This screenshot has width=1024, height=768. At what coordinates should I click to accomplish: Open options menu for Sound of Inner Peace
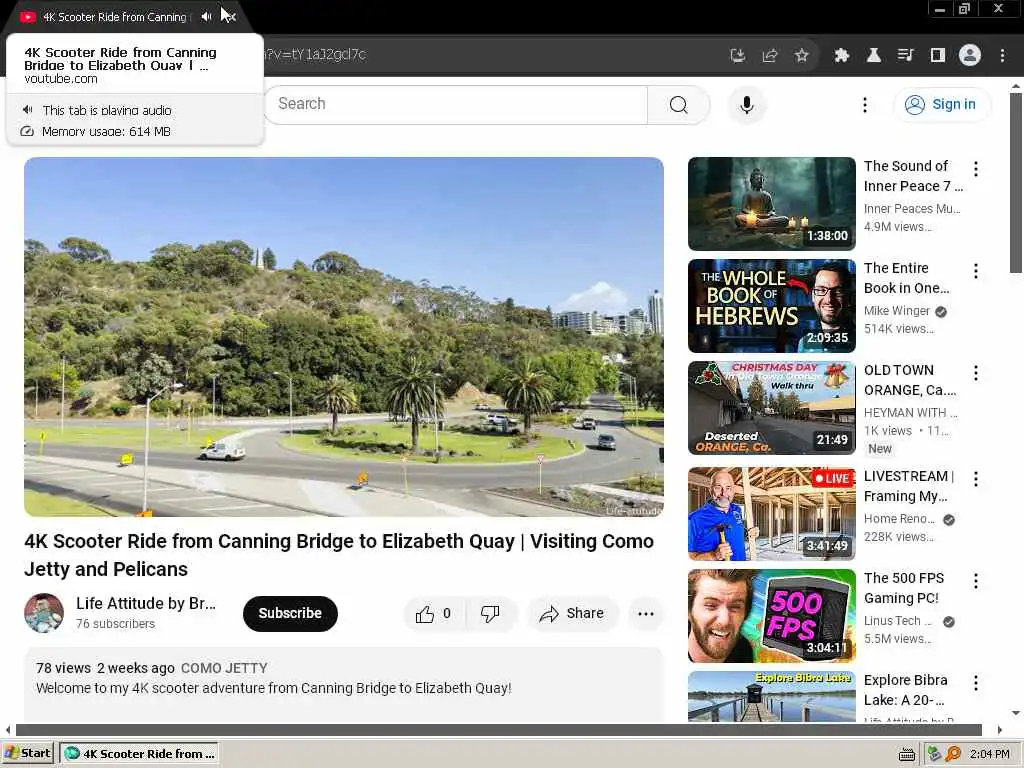[x=976, y=169]
